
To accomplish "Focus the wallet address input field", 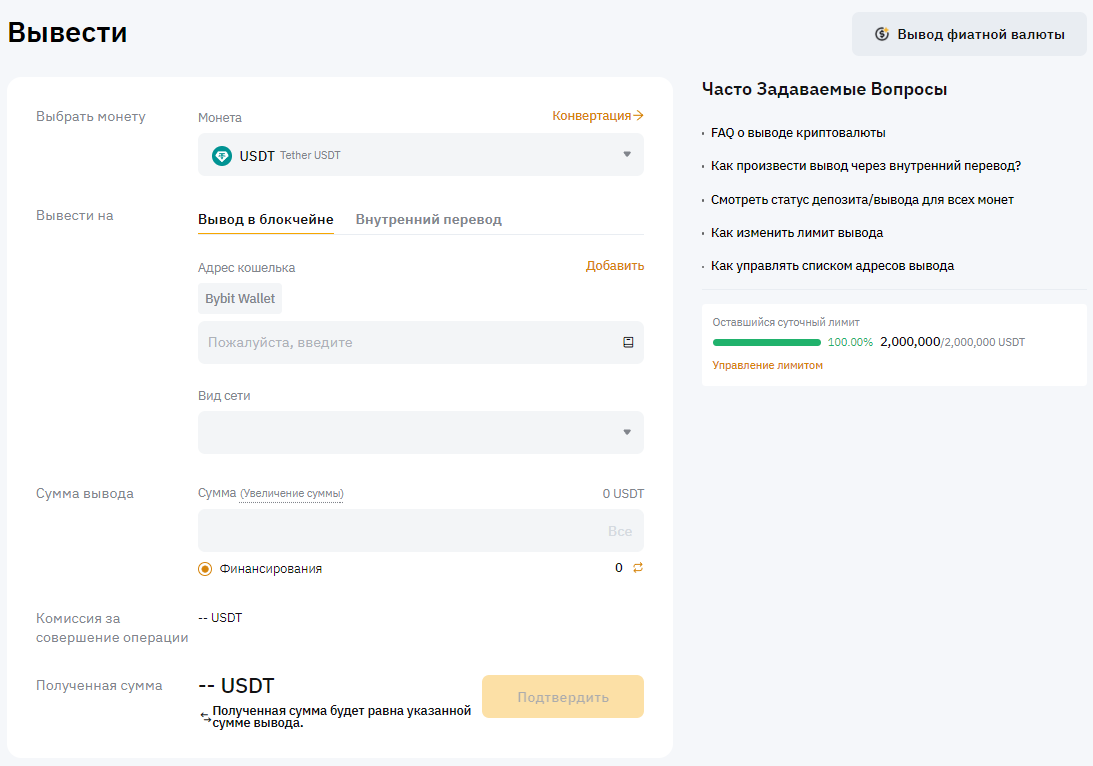I will pyautogui.click(x=421, y=342).
